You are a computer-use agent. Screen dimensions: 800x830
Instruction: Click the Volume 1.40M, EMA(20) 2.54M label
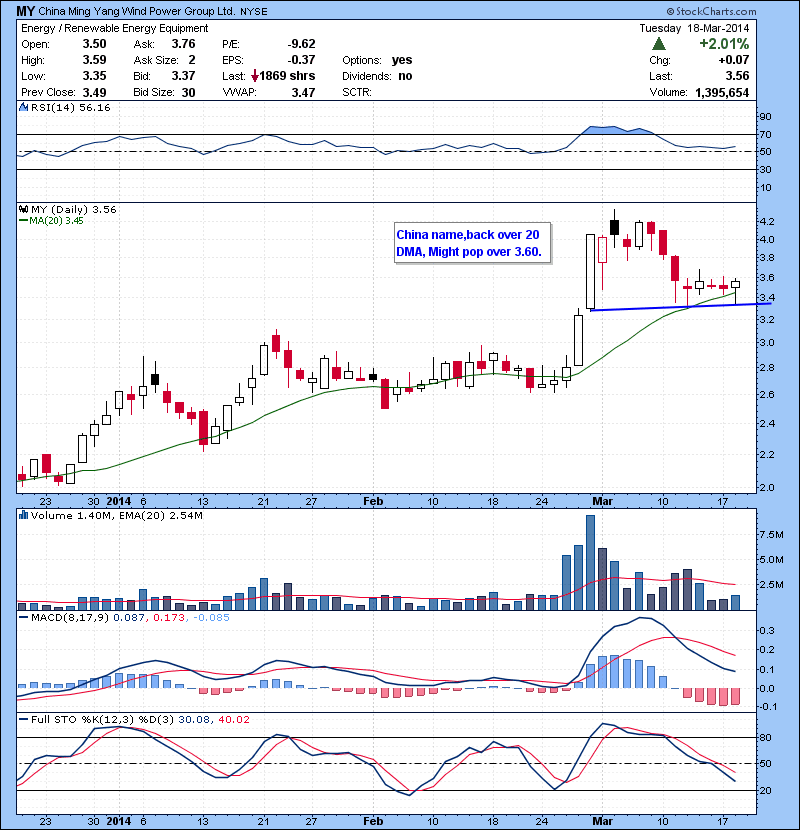tap(116, 515)
